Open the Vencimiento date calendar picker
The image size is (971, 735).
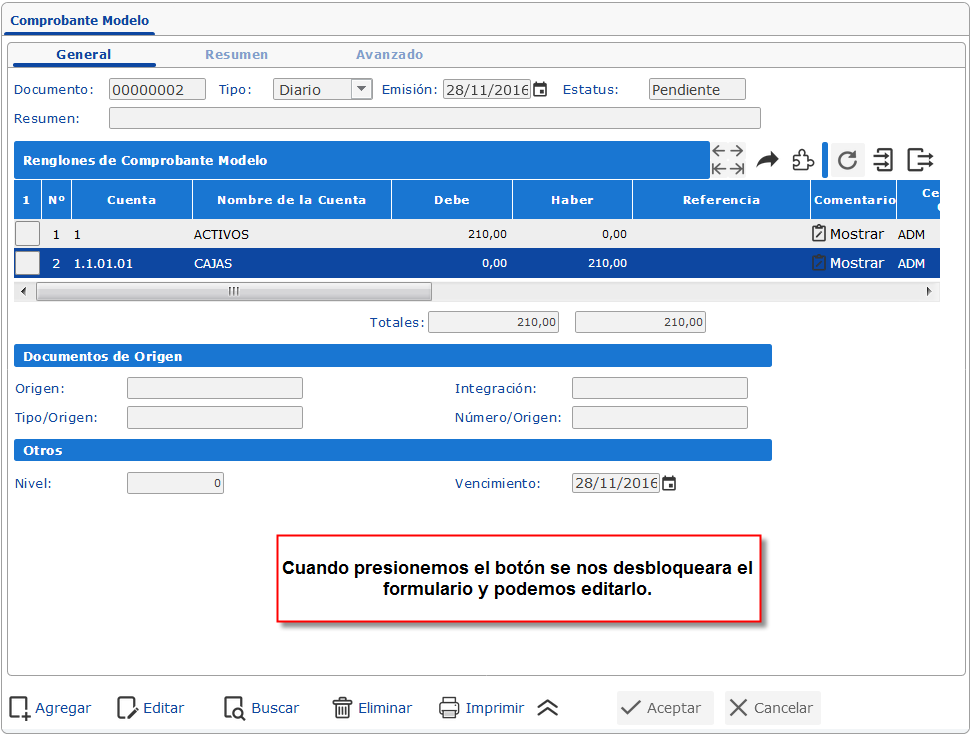668,482
